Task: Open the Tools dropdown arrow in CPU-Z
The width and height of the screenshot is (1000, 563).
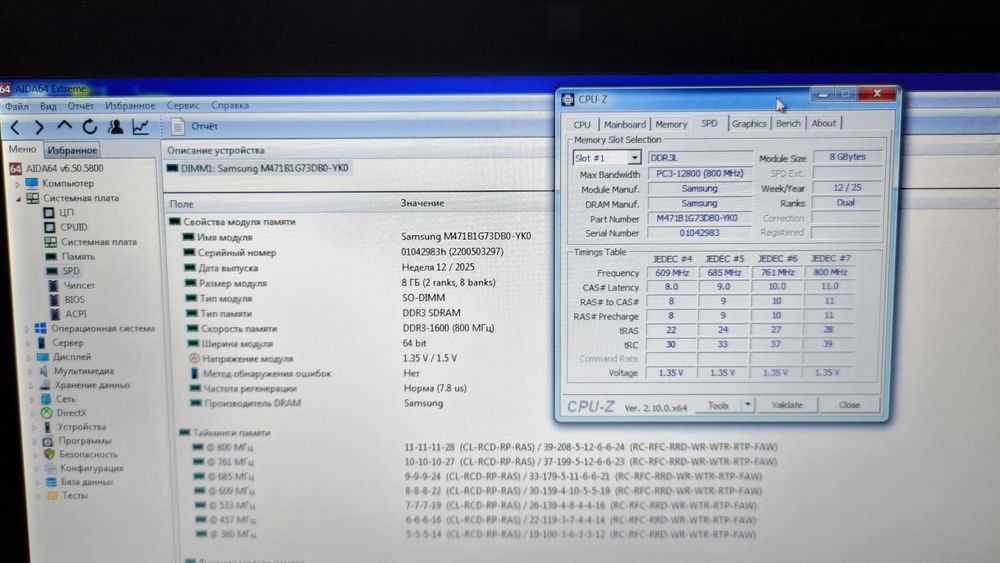Action: 747,405
